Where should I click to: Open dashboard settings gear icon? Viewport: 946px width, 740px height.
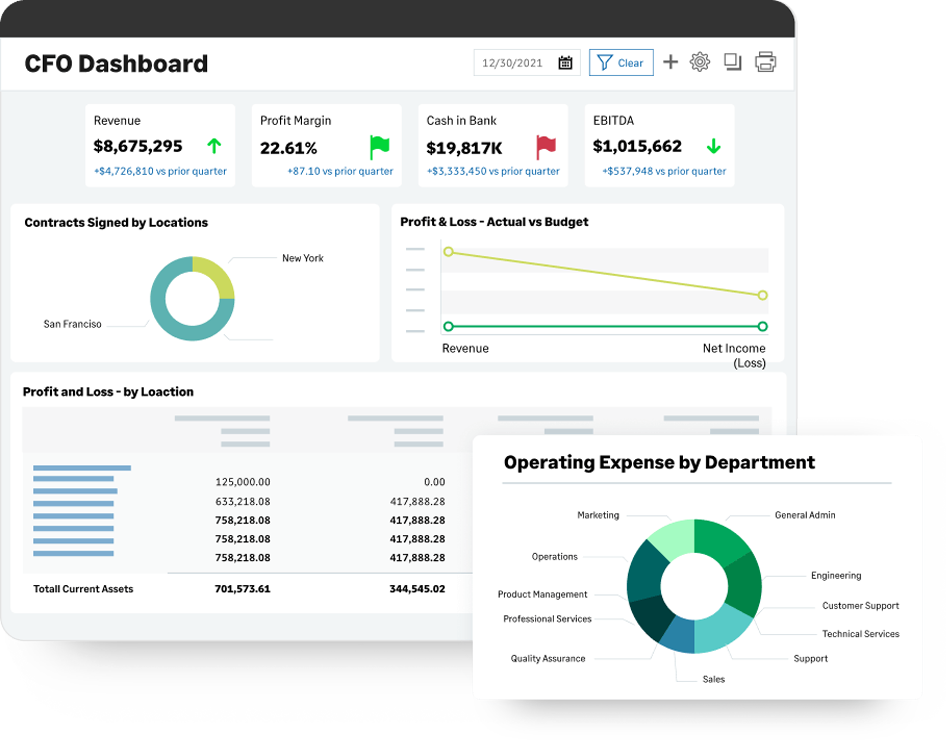pos(700,62)
